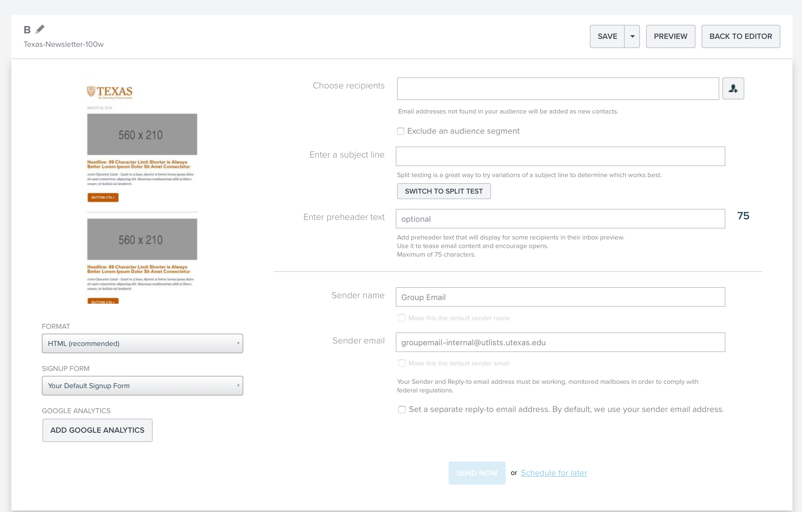Image resolution: width=802 pixels, height=512 pixels.
Task: Open the SIGNUP FORM dropdown
Action: [142, 386]
